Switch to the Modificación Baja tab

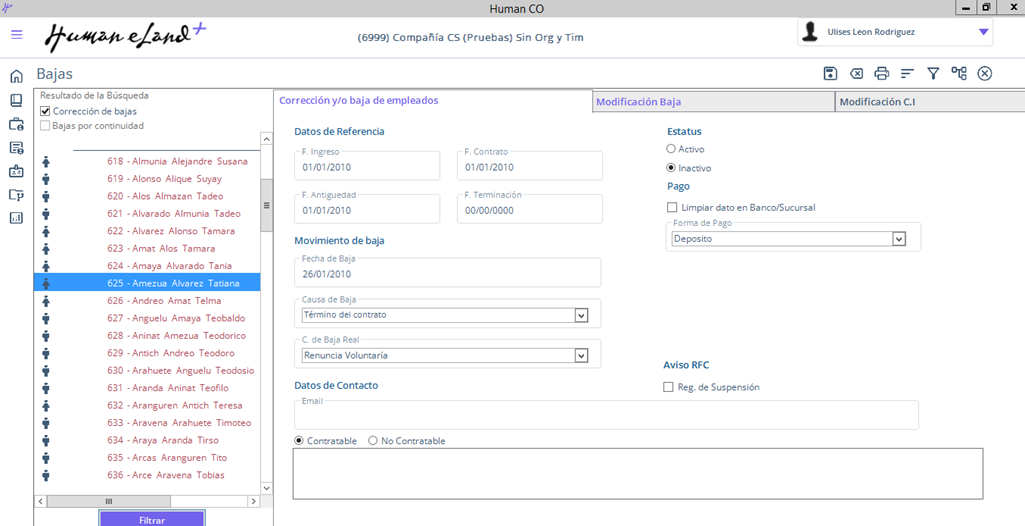click(x=638, y=102)
